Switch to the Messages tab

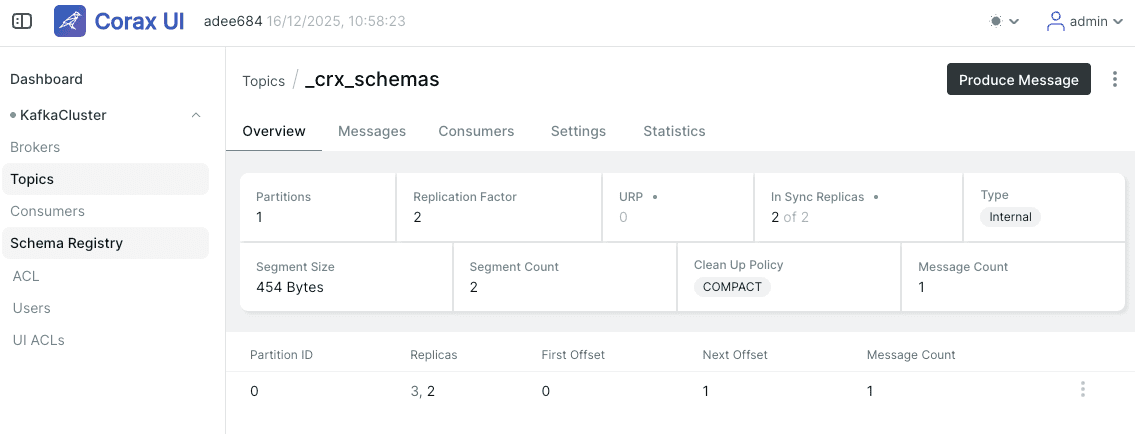[x=372, y=132]
